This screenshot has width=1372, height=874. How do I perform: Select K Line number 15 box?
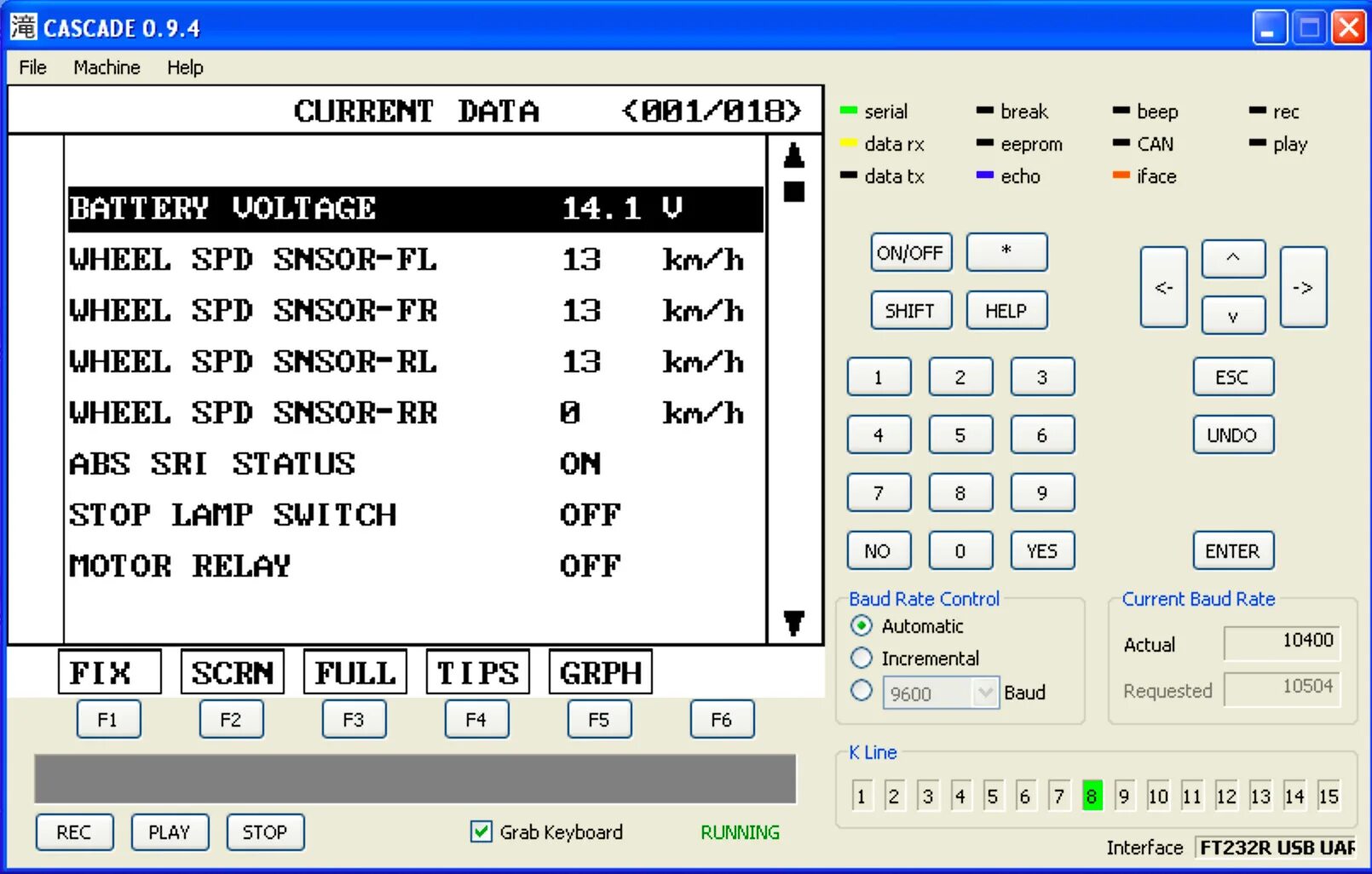coord(1328,796)
